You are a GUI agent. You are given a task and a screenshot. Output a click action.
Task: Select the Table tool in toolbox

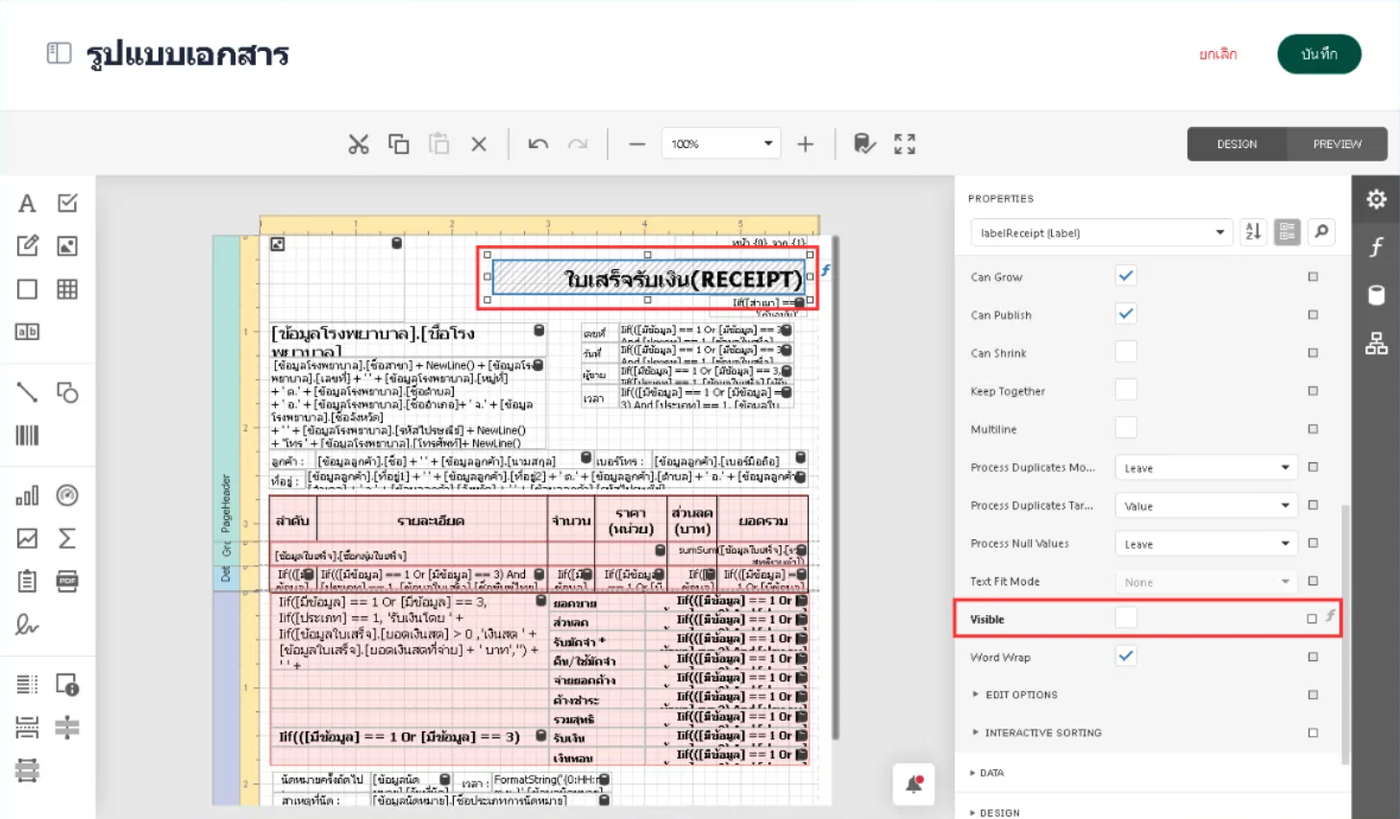(67, 289)
